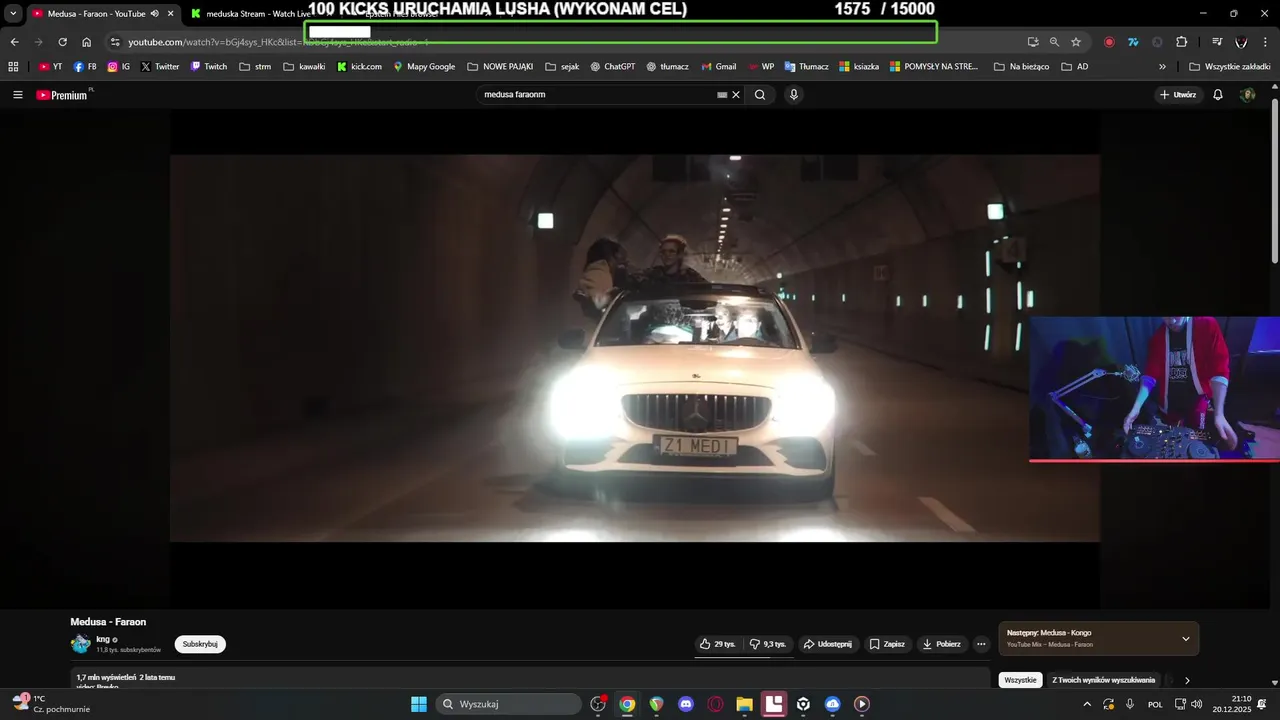
Task: Open Discord from the taskbar
Action: point(686,704)
